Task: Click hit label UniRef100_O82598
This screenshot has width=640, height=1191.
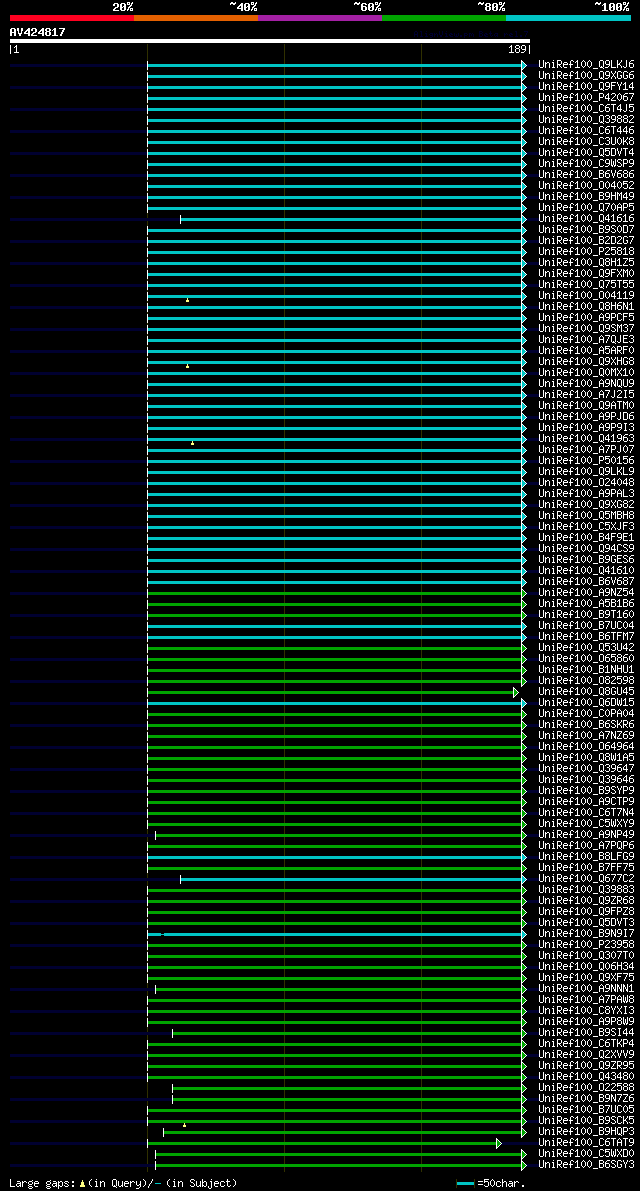Action: (586, 680)
